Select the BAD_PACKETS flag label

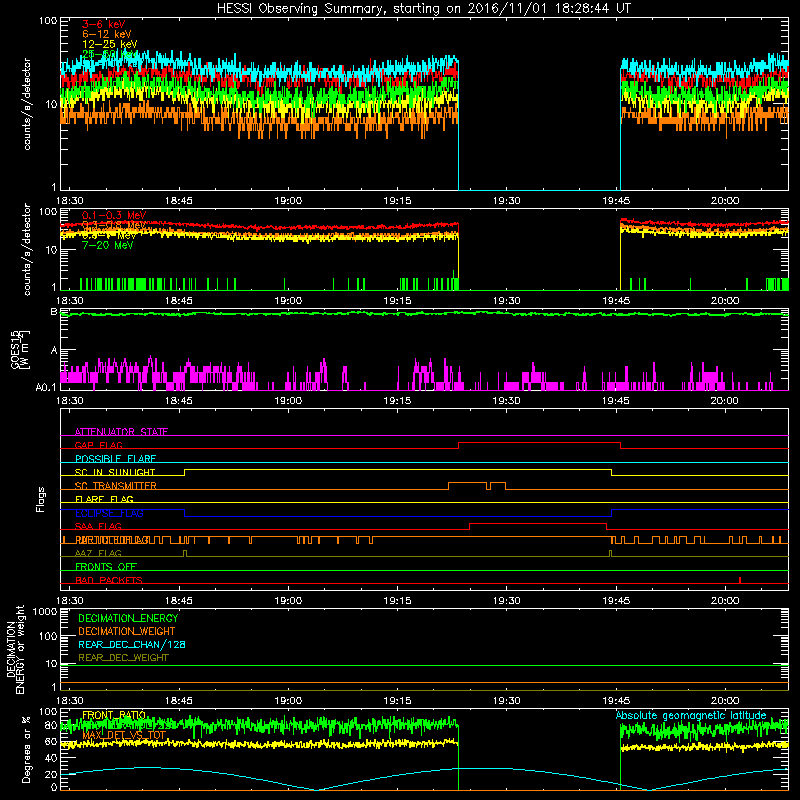[x=109, y=580]
